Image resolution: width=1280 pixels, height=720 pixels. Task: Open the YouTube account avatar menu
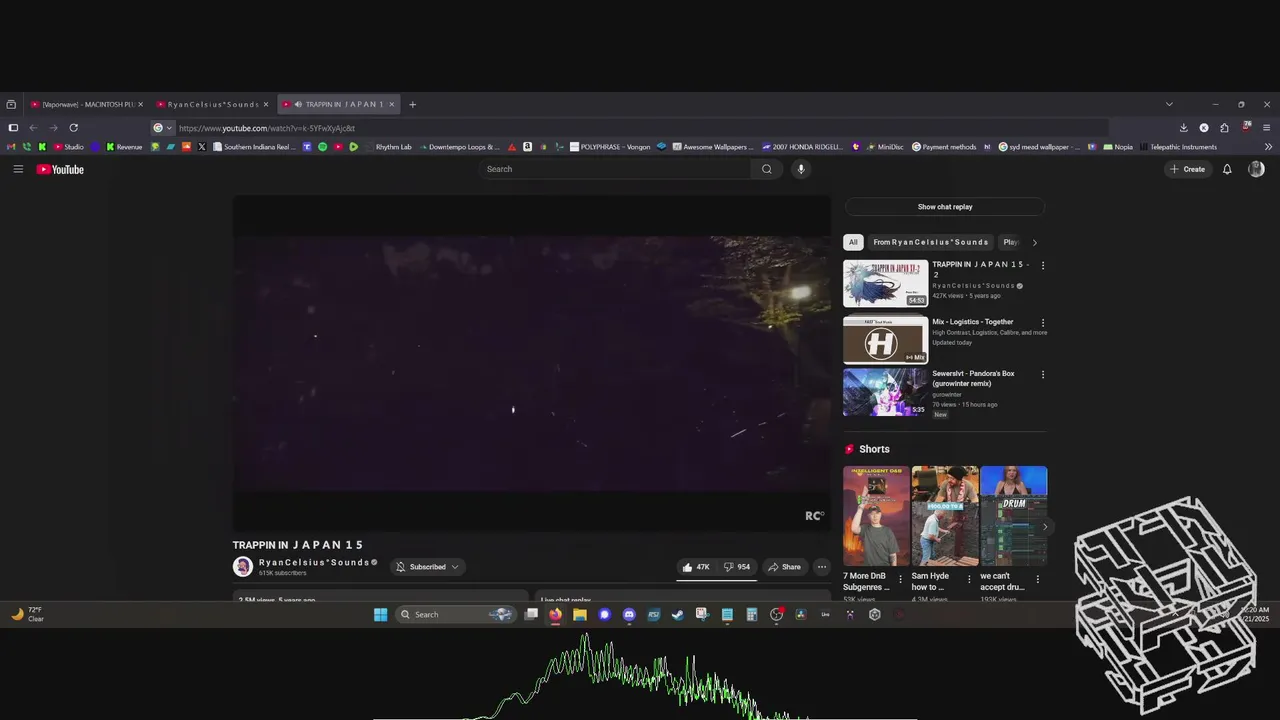pyautogui.click(x=1256, y=169)
